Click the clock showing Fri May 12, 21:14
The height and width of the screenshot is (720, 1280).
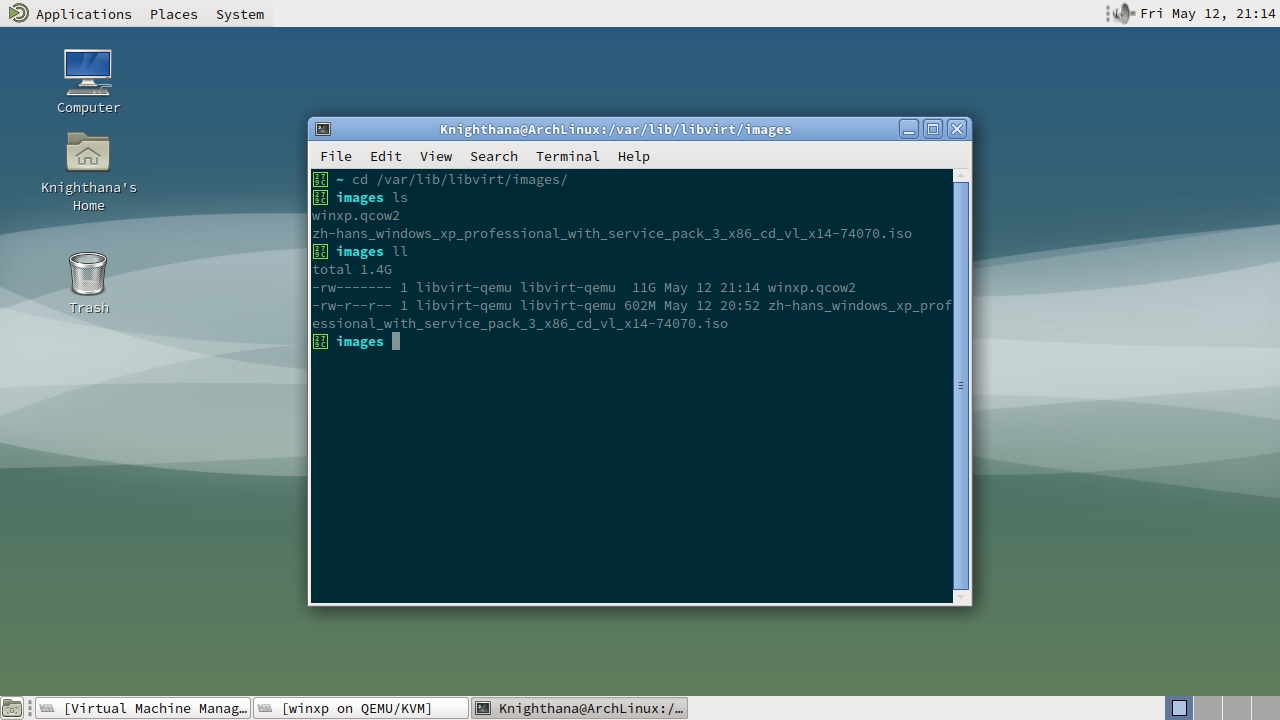click(x=1208, y=14)
